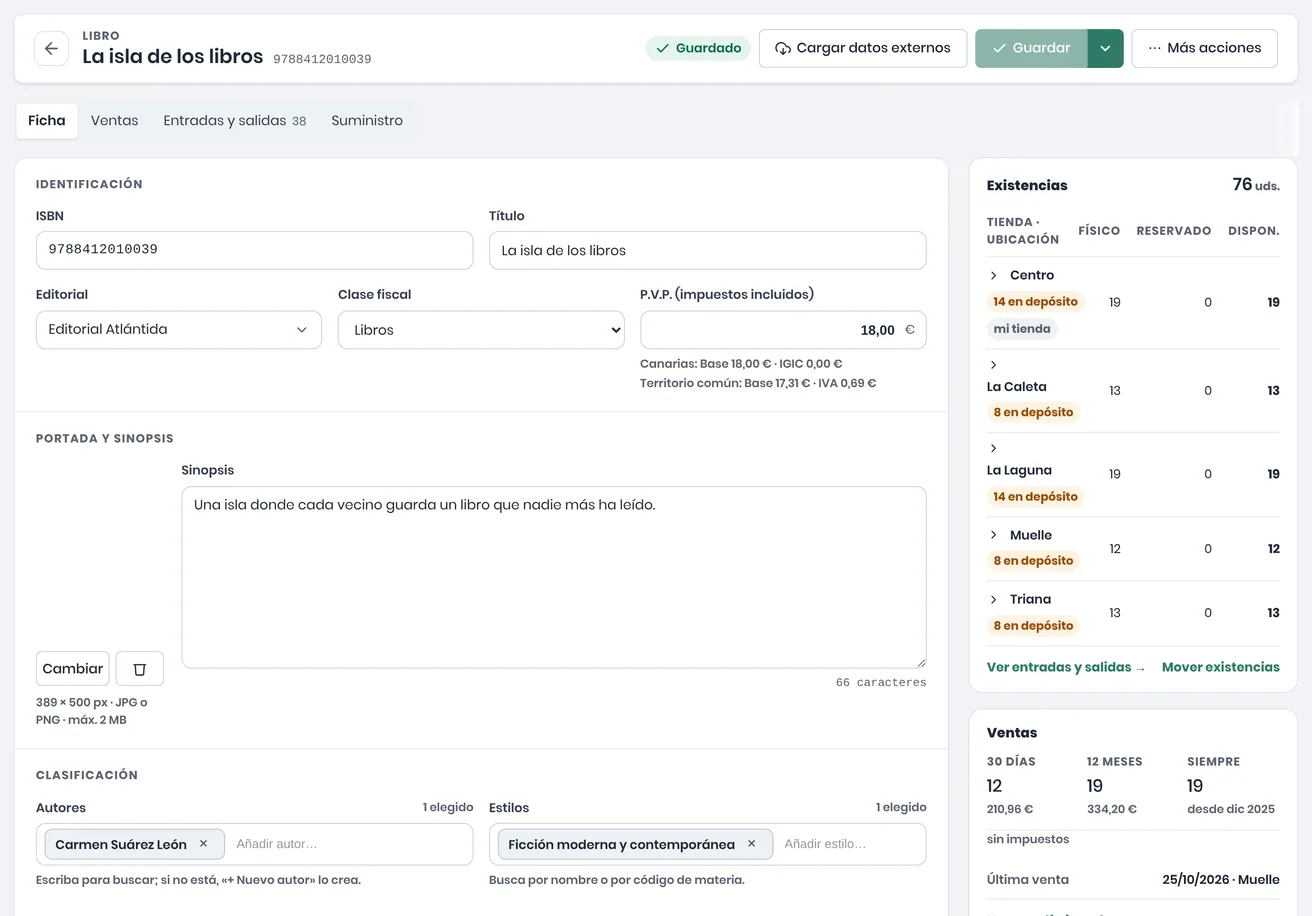Open Más acciones menu
1312x916 pixels.
pos(1204,48)
